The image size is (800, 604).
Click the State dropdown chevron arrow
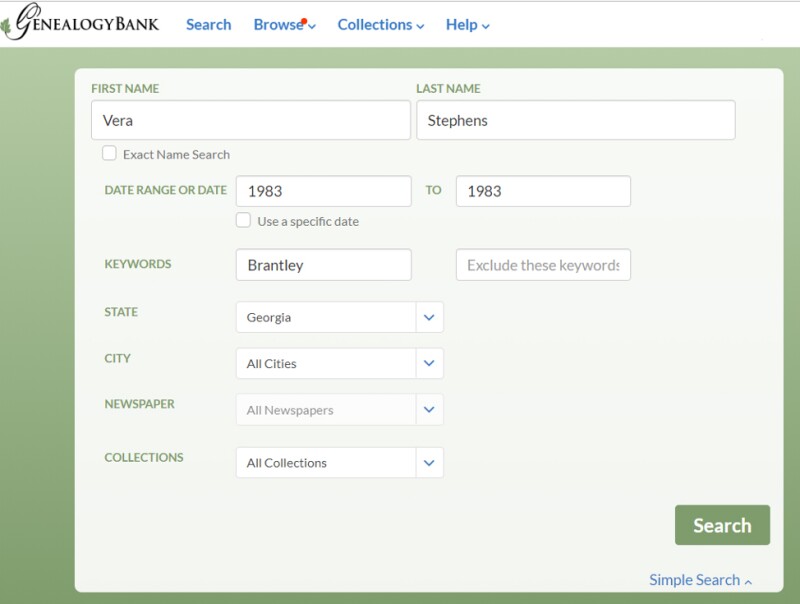coord(429,317)
